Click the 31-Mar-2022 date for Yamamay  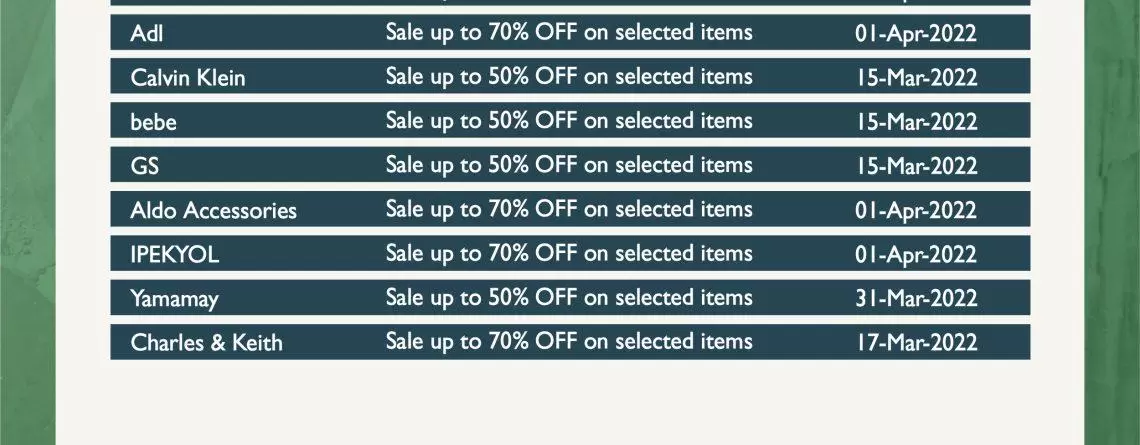916,300
